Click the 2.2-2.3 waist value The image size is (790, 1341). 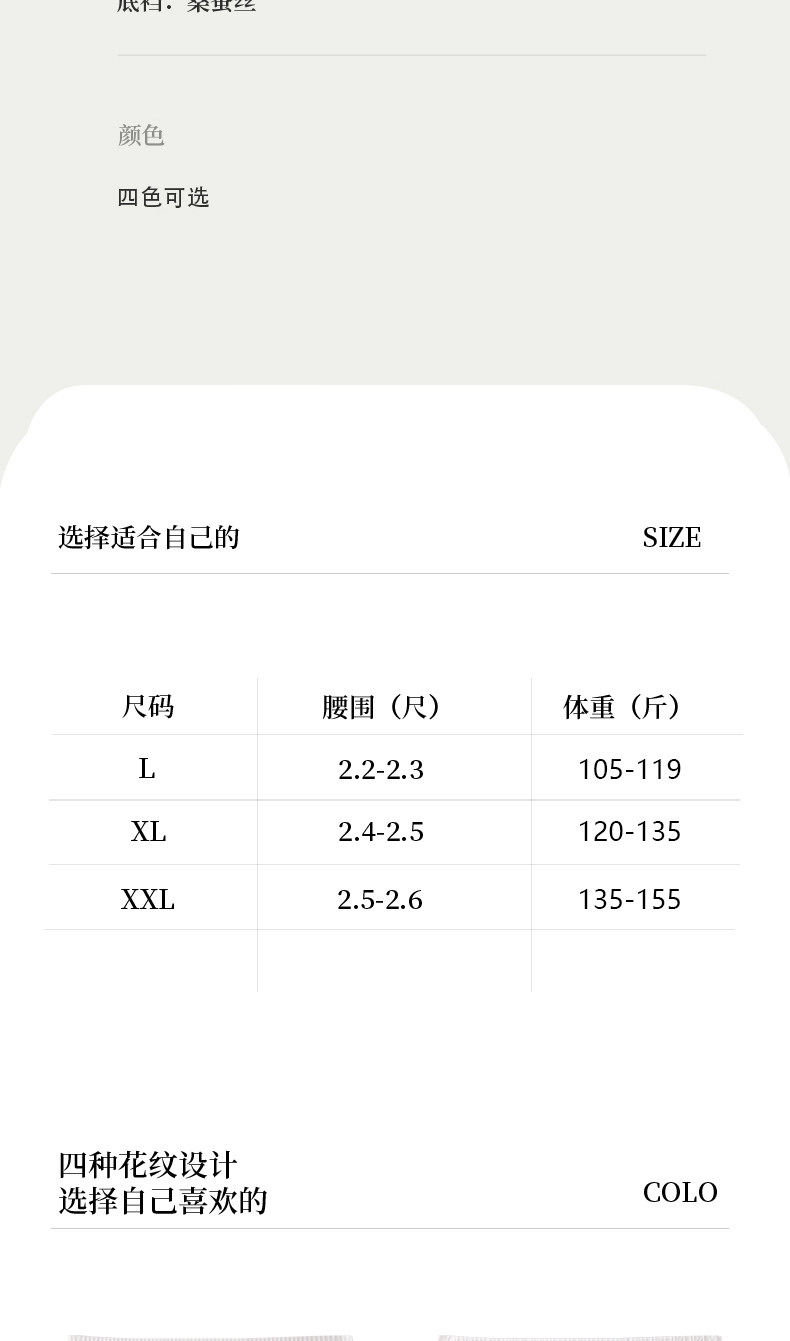[x=381, y=769]
